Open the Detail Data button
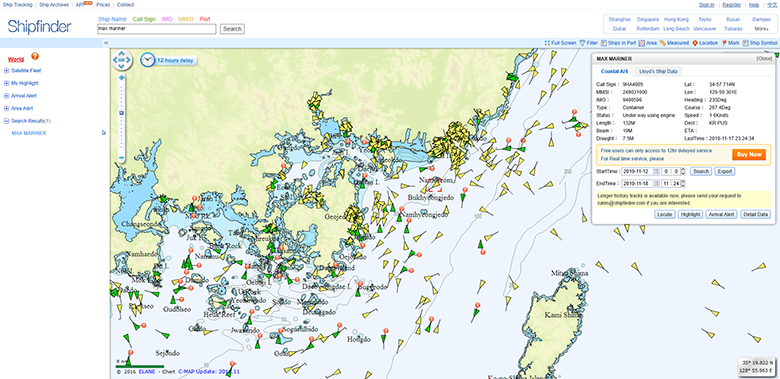Image resolution: width=780 pixels, height=379 pixels. point(755,214)
